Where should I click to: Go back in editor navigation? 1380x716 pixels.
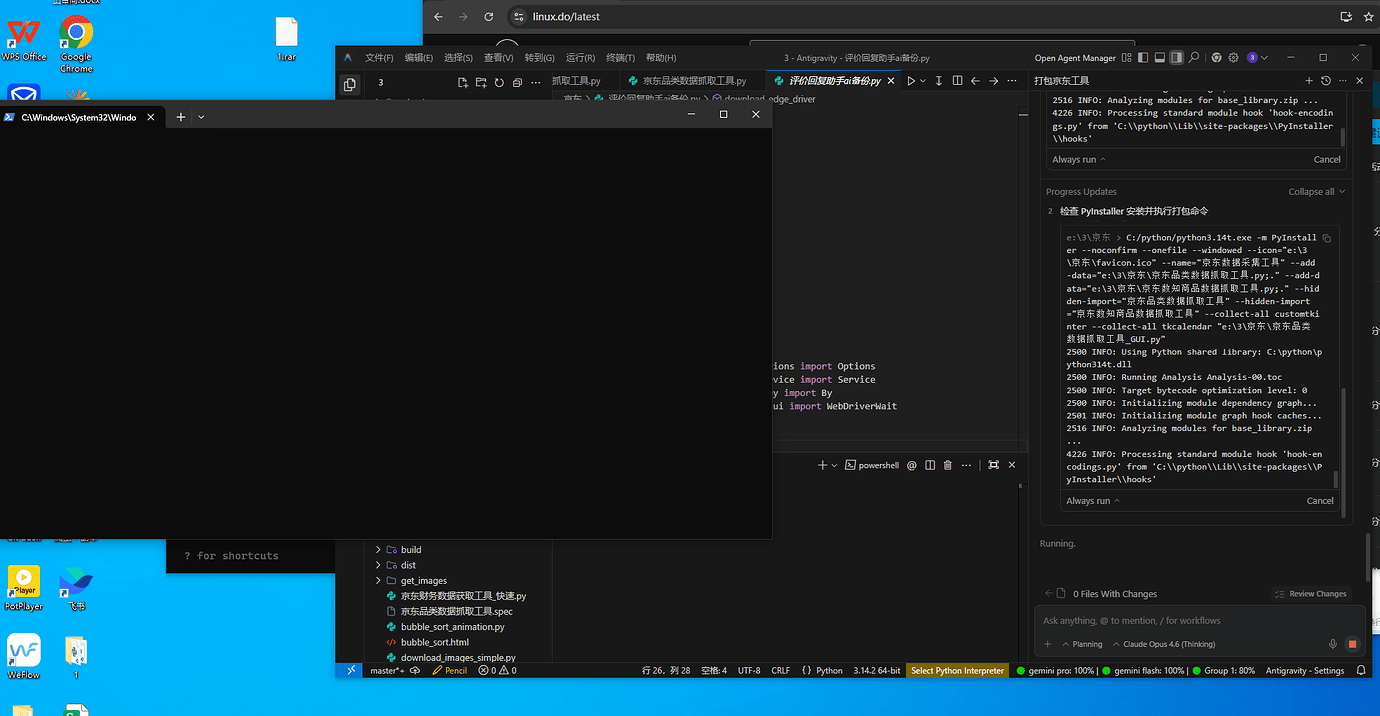[x=975, y=81]
